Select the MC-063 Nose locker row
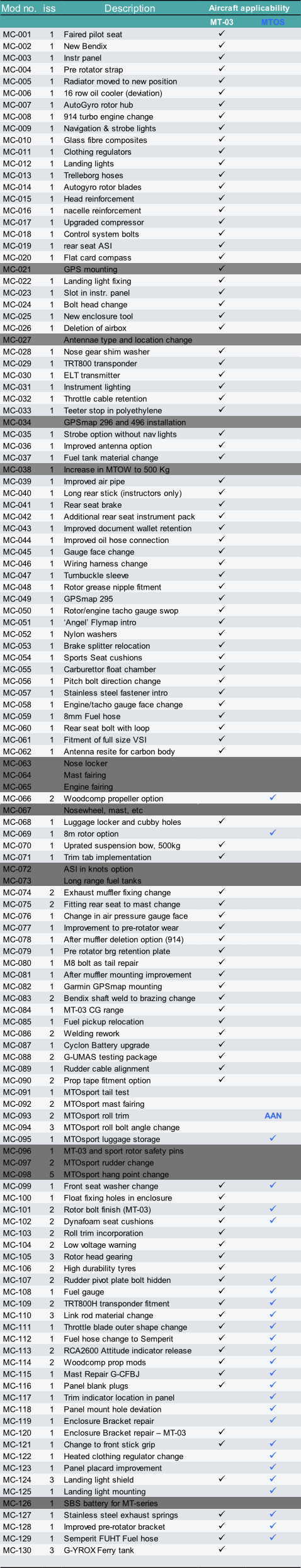 tap(150, 763)
